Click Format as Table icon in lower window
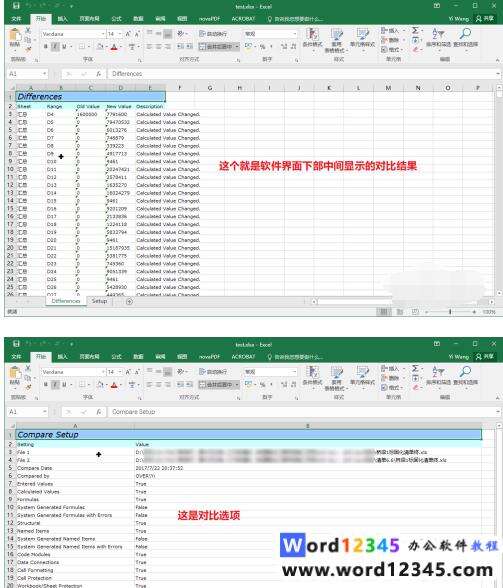The height and width of the screenshot is (588, 503). click(336, 372)
